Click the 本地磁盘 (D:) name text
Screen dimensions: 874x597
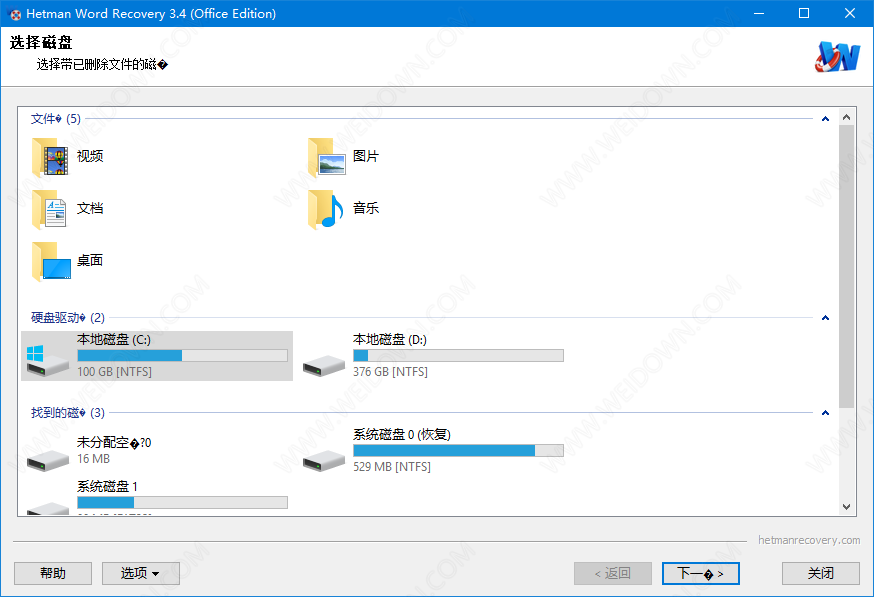[390, 339]
